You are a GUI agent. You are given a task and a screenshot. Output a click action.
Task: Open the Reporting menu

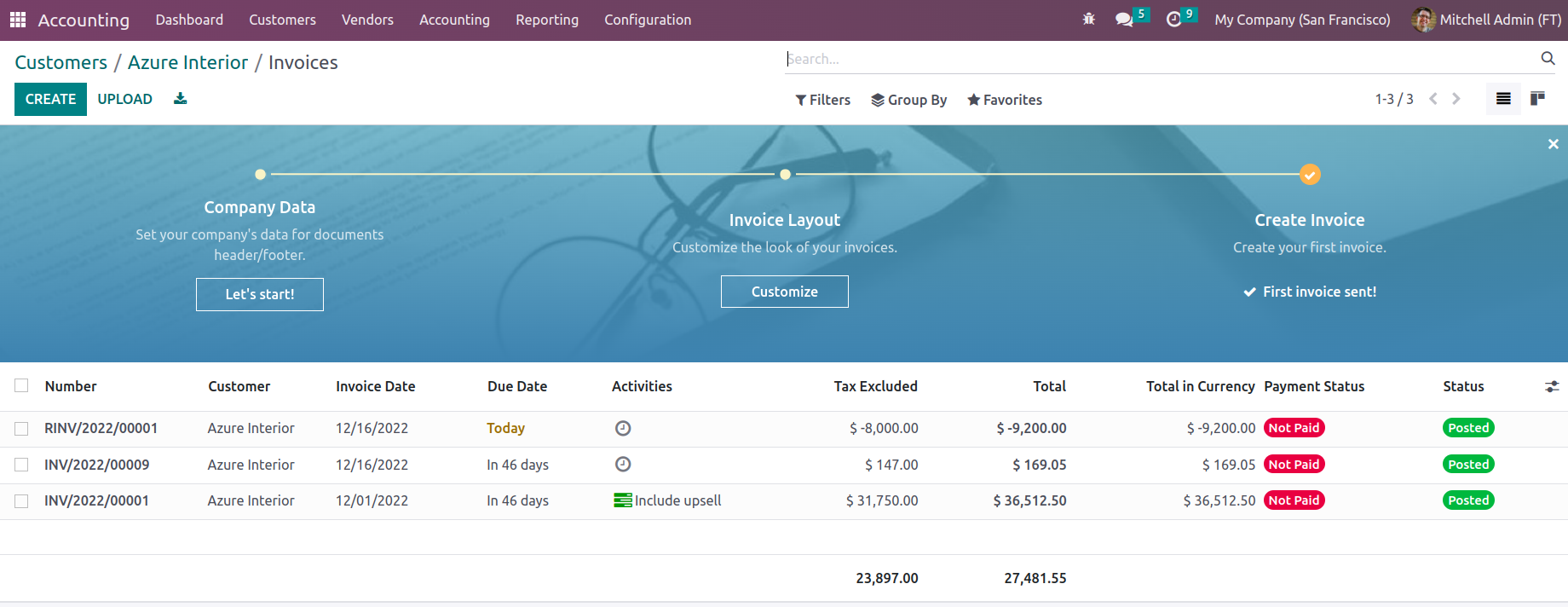[547, 20]
